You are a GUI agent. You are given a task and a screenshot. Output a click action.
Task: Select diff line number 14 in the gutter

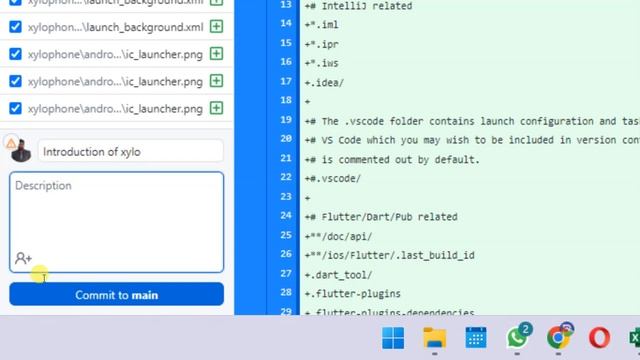pos(286,24)
